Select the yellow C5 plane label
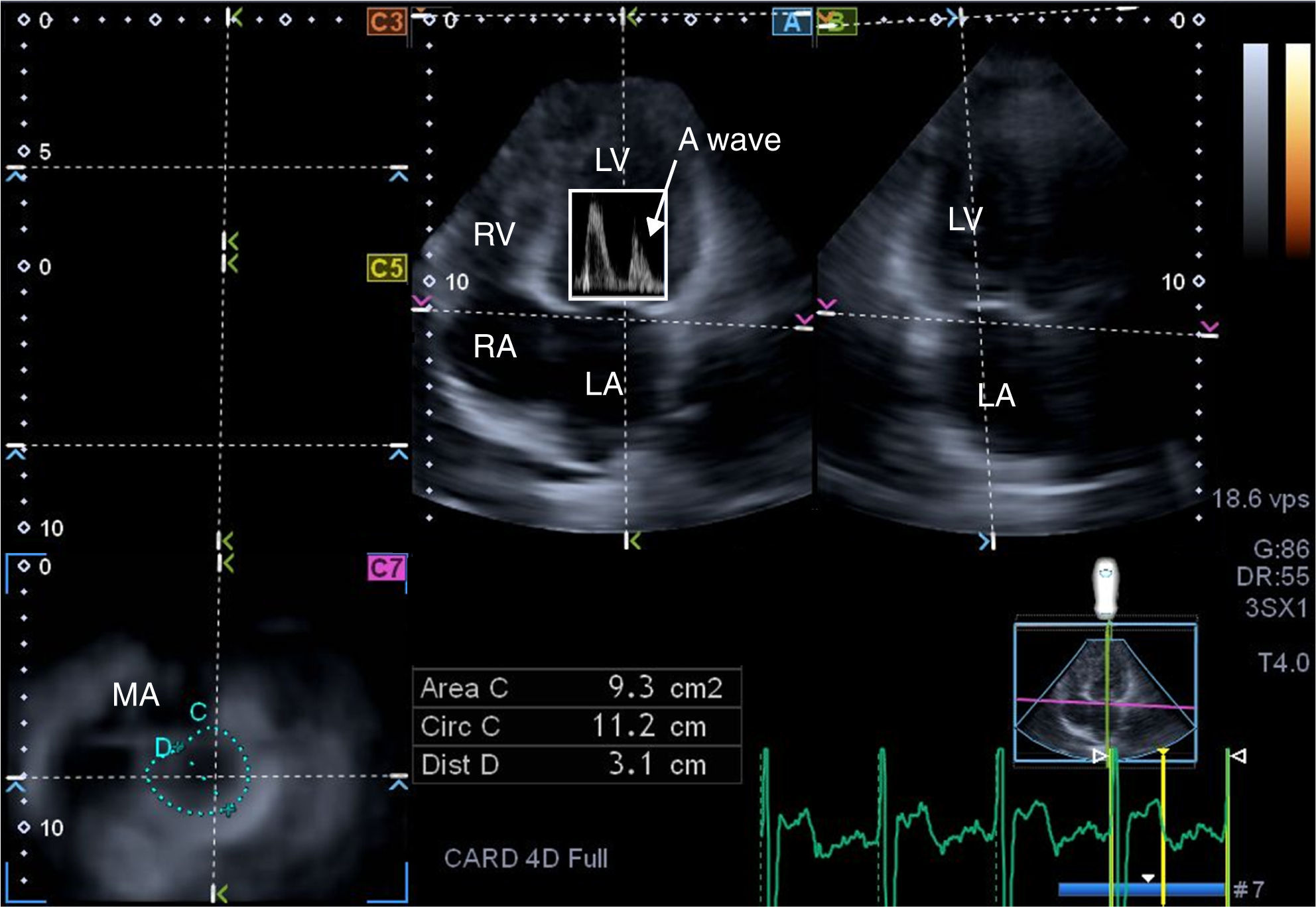The width and height of the screenshot is (1316, 907). tap(386, 269)
